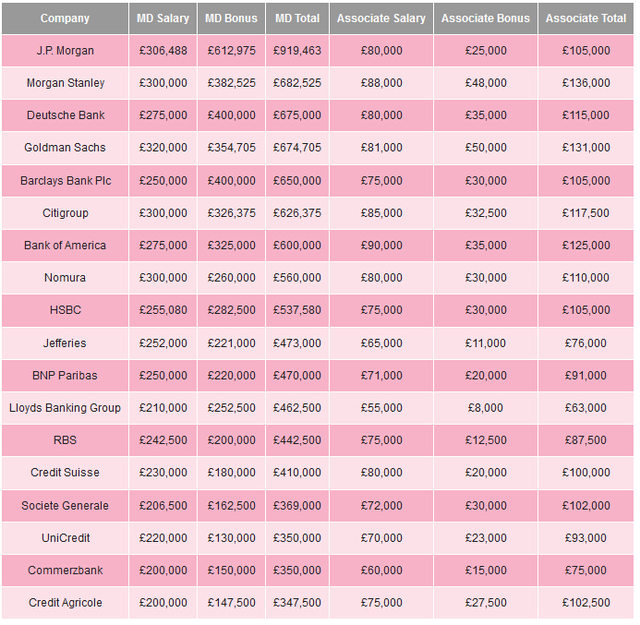Click J.P. Morgan MD Total £919,463
Image resolution: width=640 pixels, height=625 pixels.
[297, 51]
